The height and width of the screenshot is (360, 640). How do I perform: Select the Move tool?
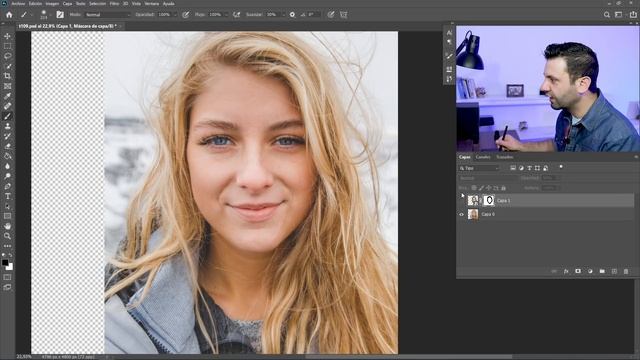[7, 36]
